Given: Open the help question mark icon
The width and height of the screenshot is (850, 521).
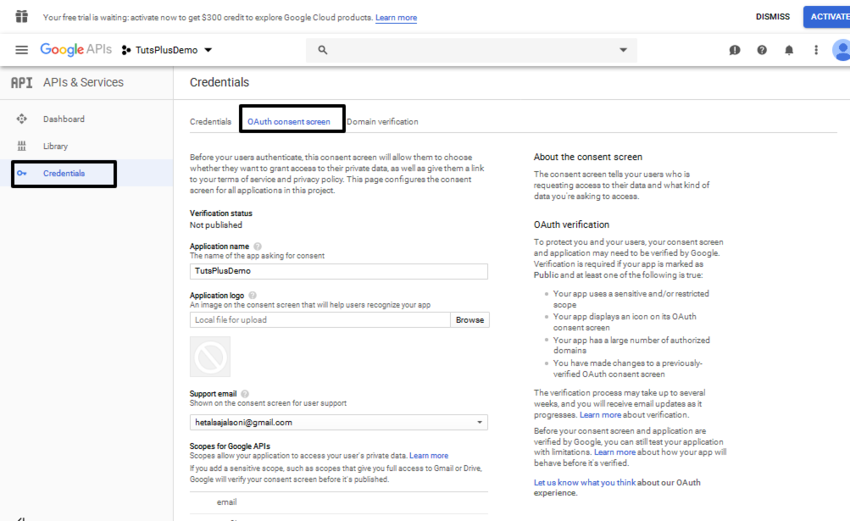Looking at the screenshot, I should pyautogui.click(x=762, y=50).
